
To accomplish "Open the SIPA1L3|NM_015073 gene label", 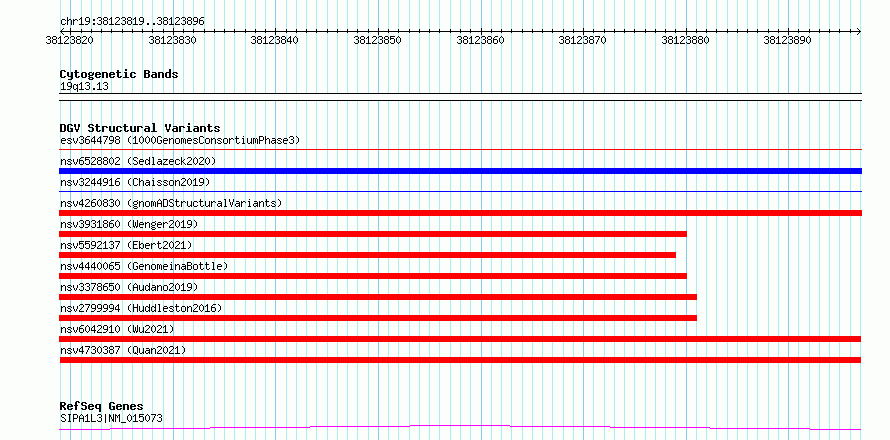I will [111, 419].
